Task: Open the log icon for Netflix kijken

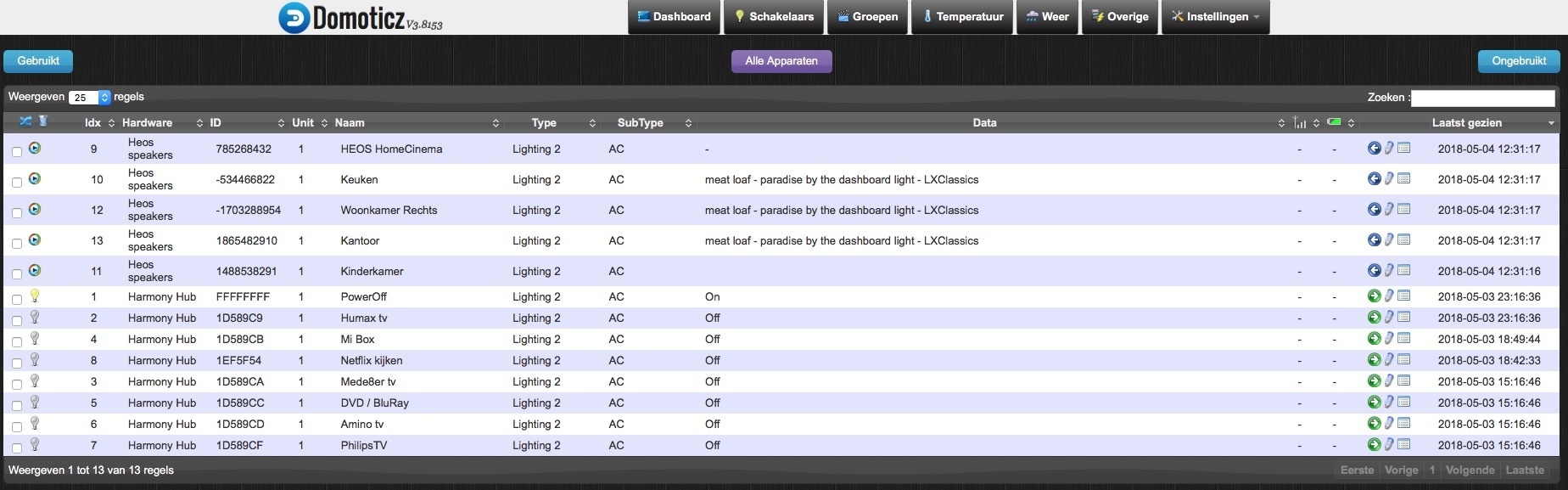Action: 1404,359
